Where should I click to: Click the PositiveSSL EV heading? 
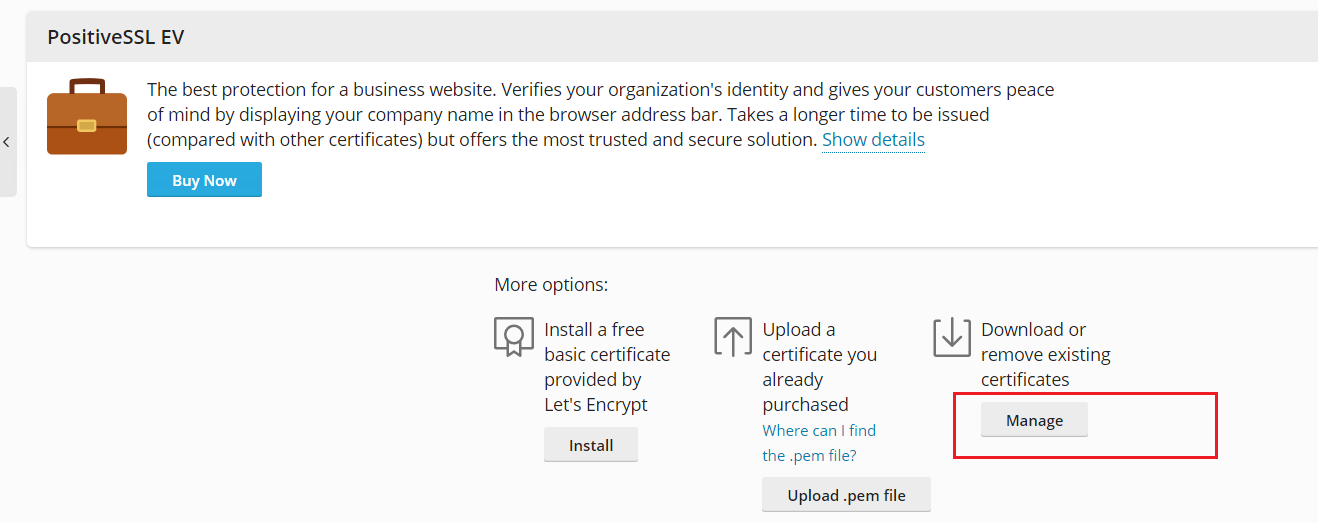[116, 37]
